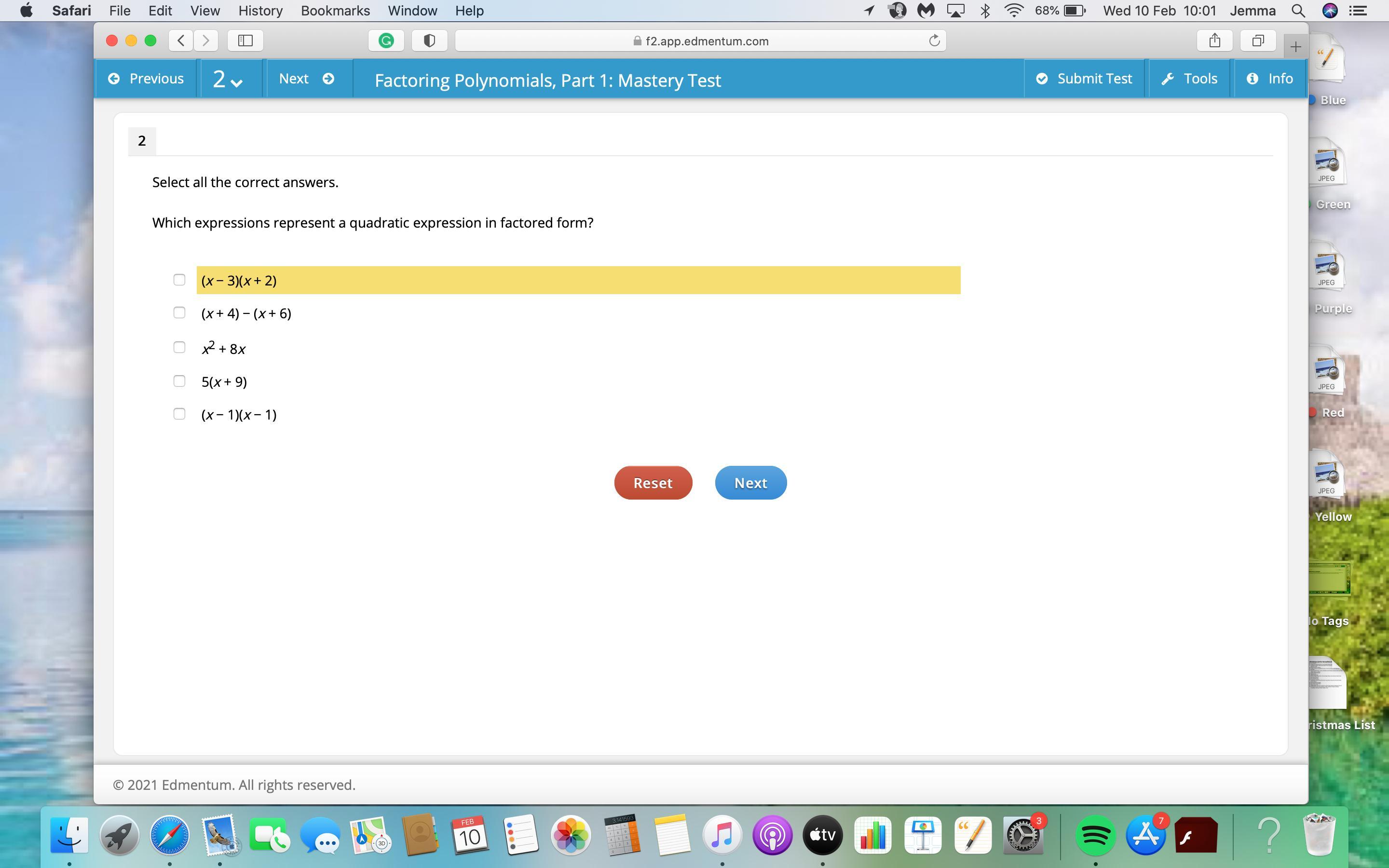Open the Info panel in the test header
Screen dimensions: 1389x868
(1269, 79)
